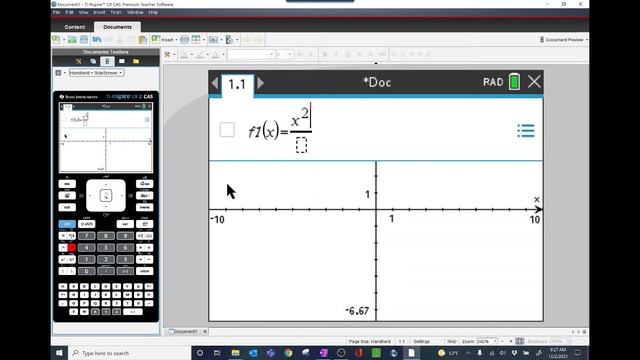This screenshot has height=360, width=640.
Task: Open the View menu
Action: tap(83, 13)
